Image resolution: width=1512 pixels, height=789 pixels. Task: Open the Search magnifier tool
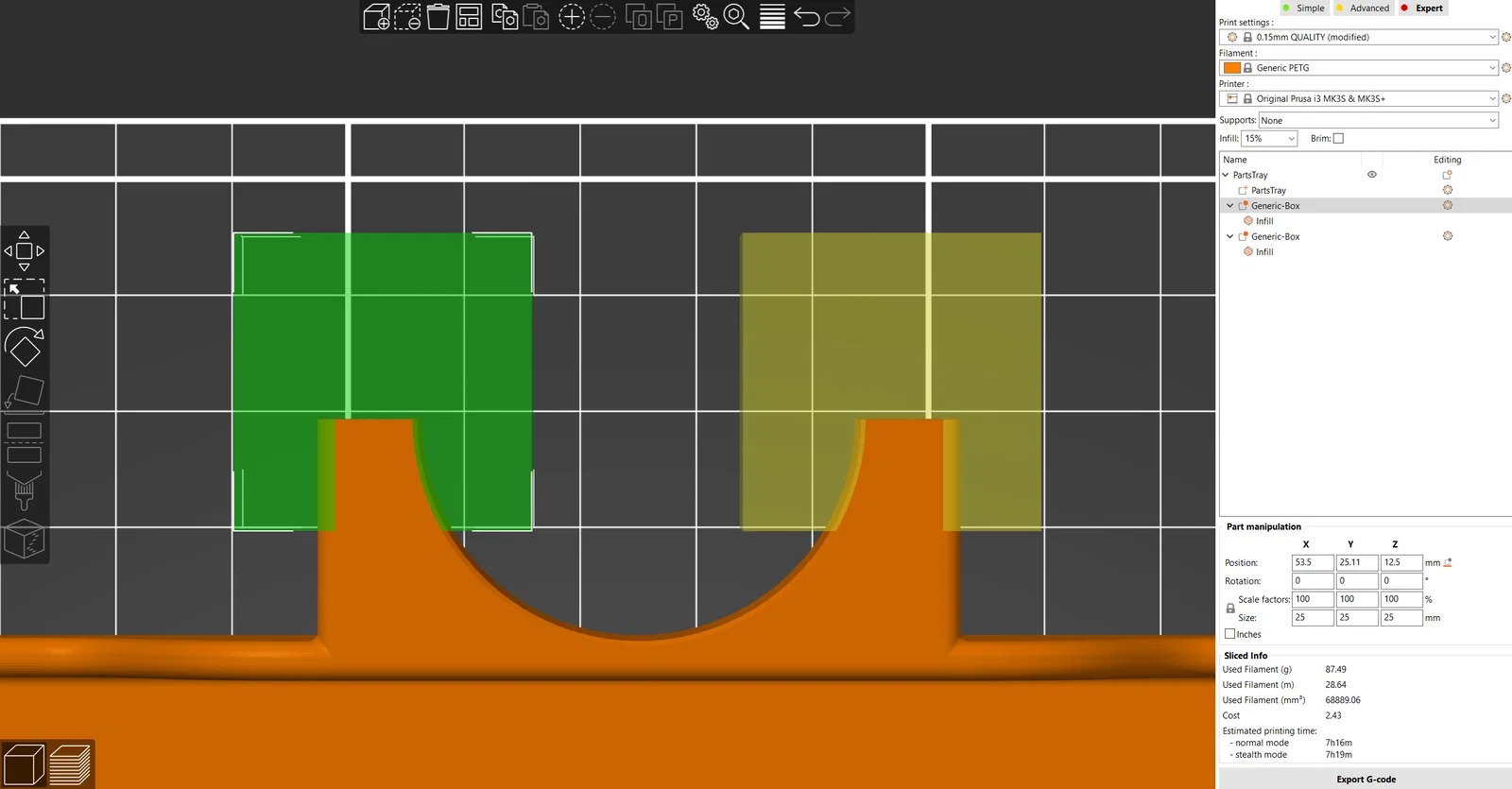(736, 17)
